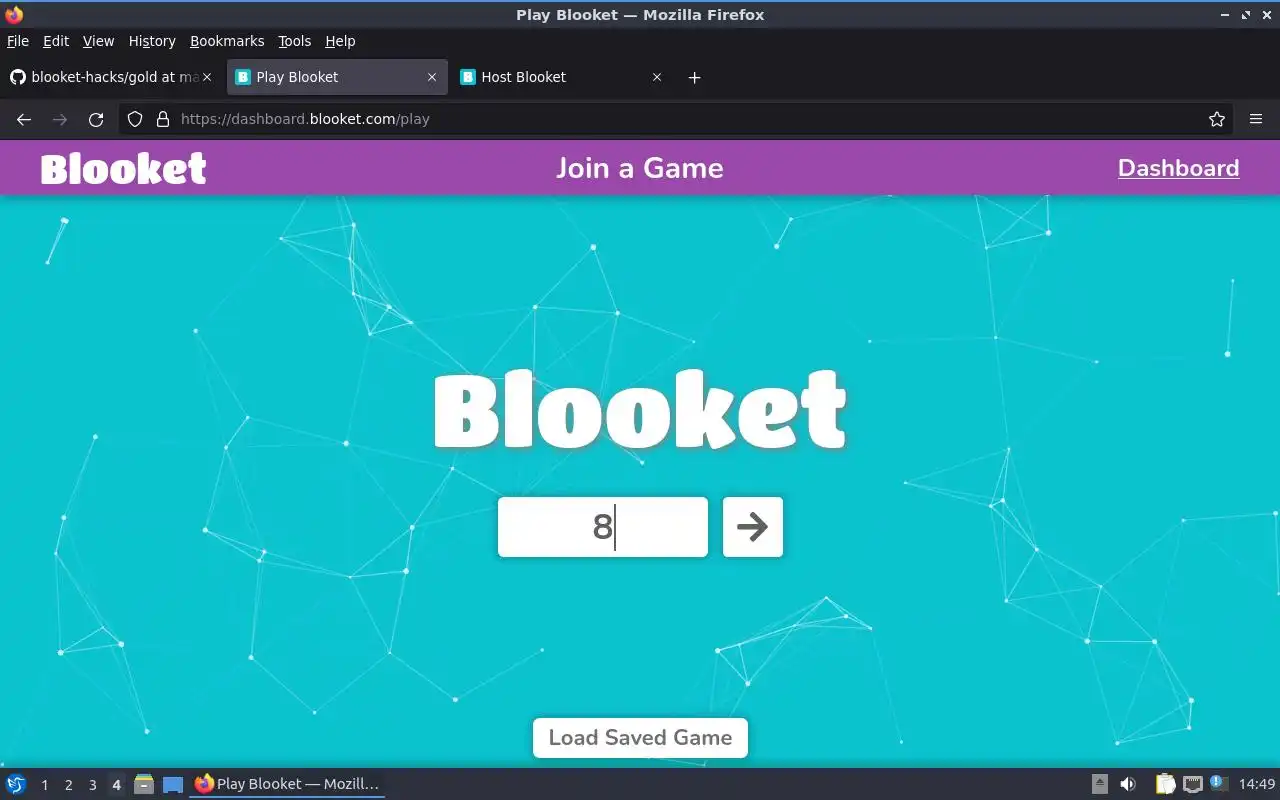This screenshot has width=1280, height=800.
Task: Click the Blooket favicon on the Host Blooket tab
Action: click(x=467, y=77)
